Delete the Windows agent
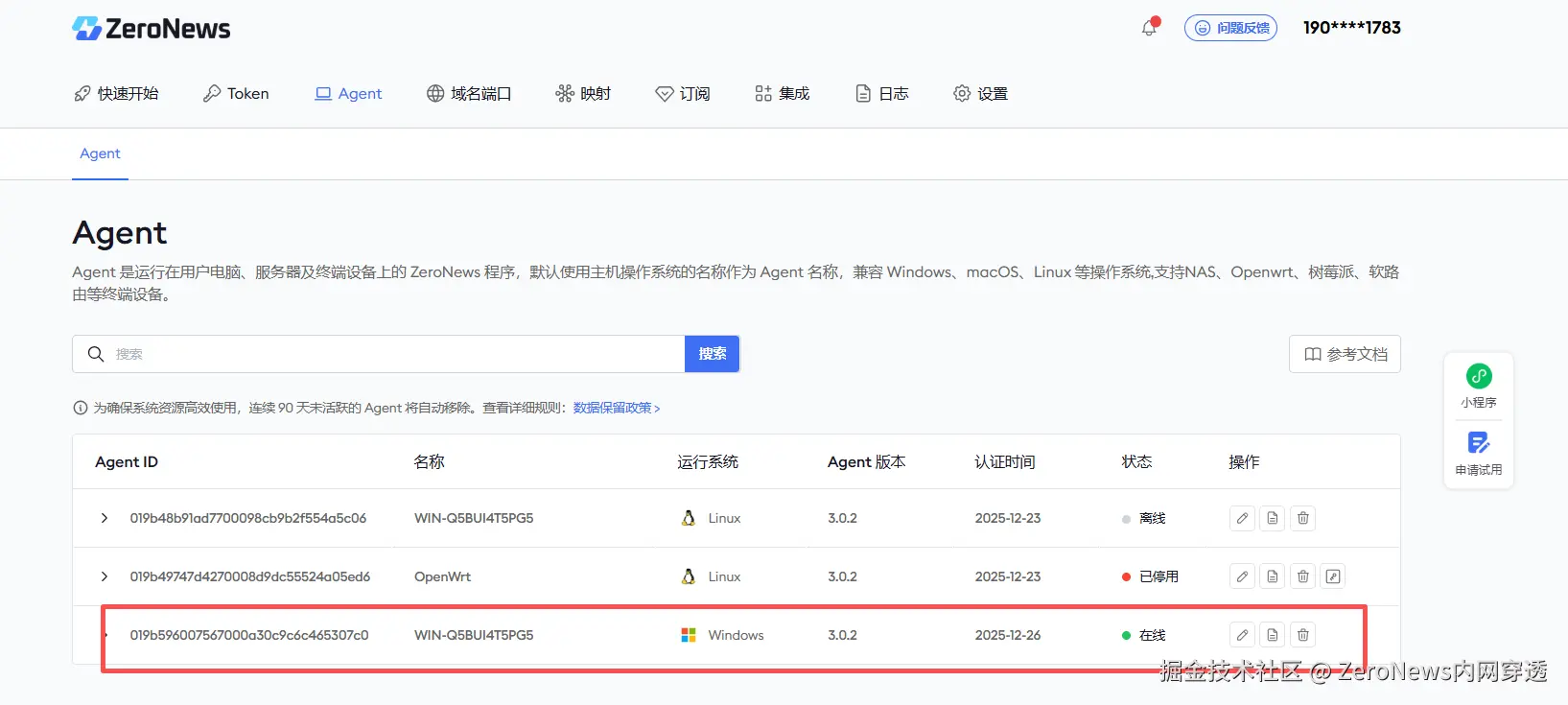1568x705 pixels. (x=1303, y=635)
